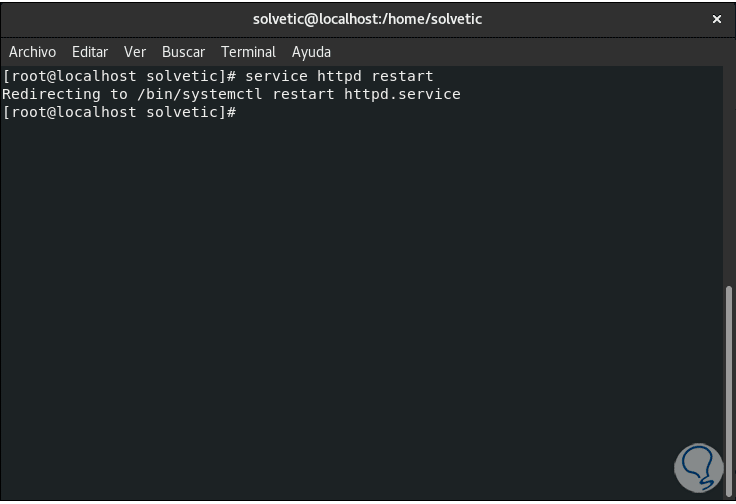
Task: Click "httpd" in the first command line
Action: [339, 76]
